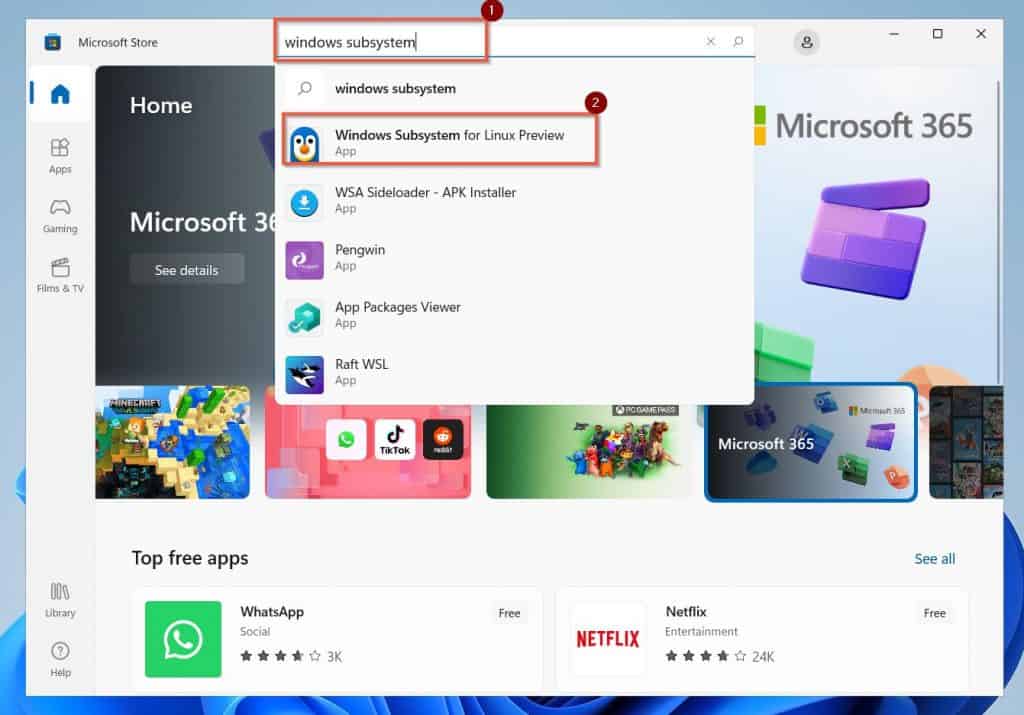Click the Social category label
Screen dimensions: 1024x715
pos(255,631)
